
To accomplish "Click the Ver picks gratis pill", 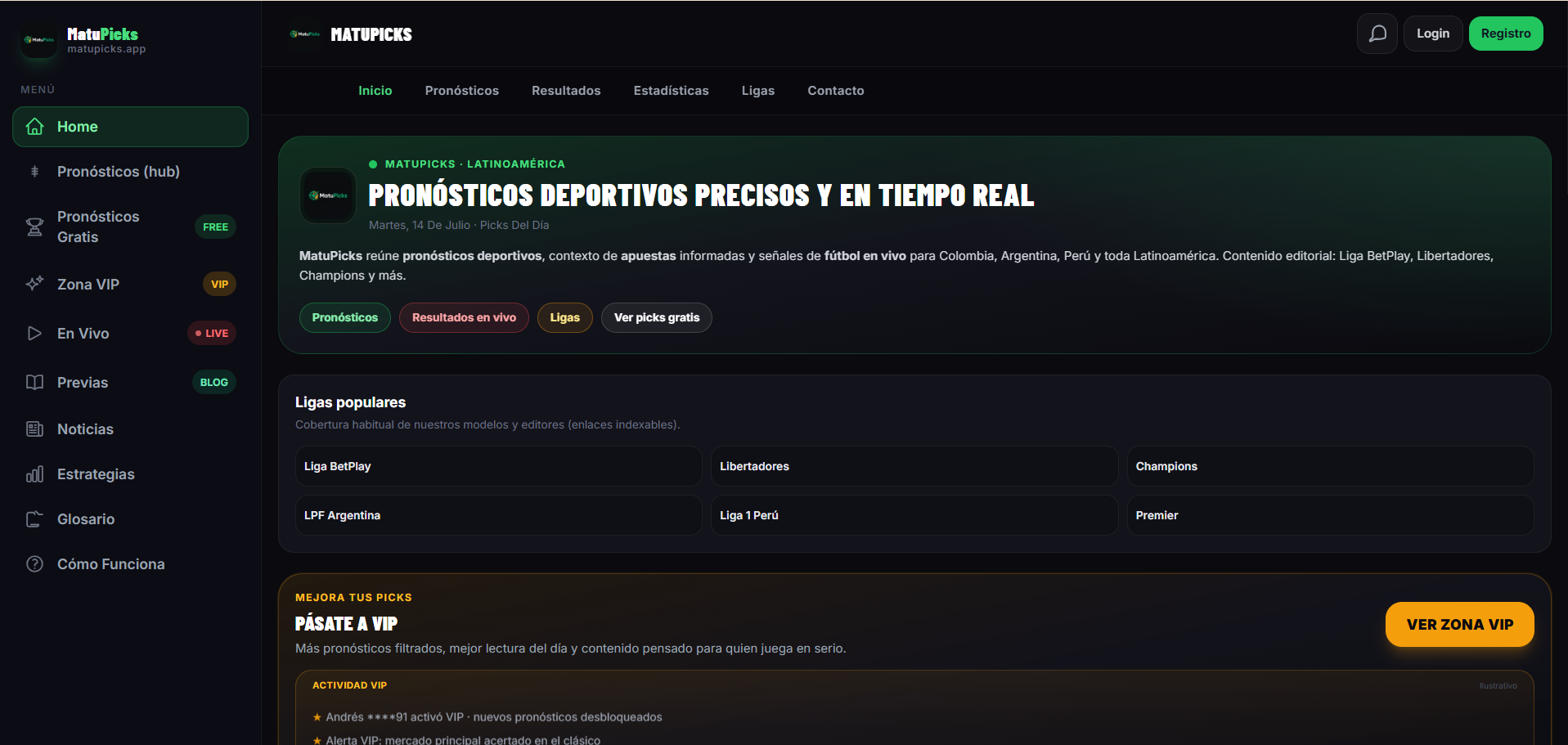I will tap(656, 317).
